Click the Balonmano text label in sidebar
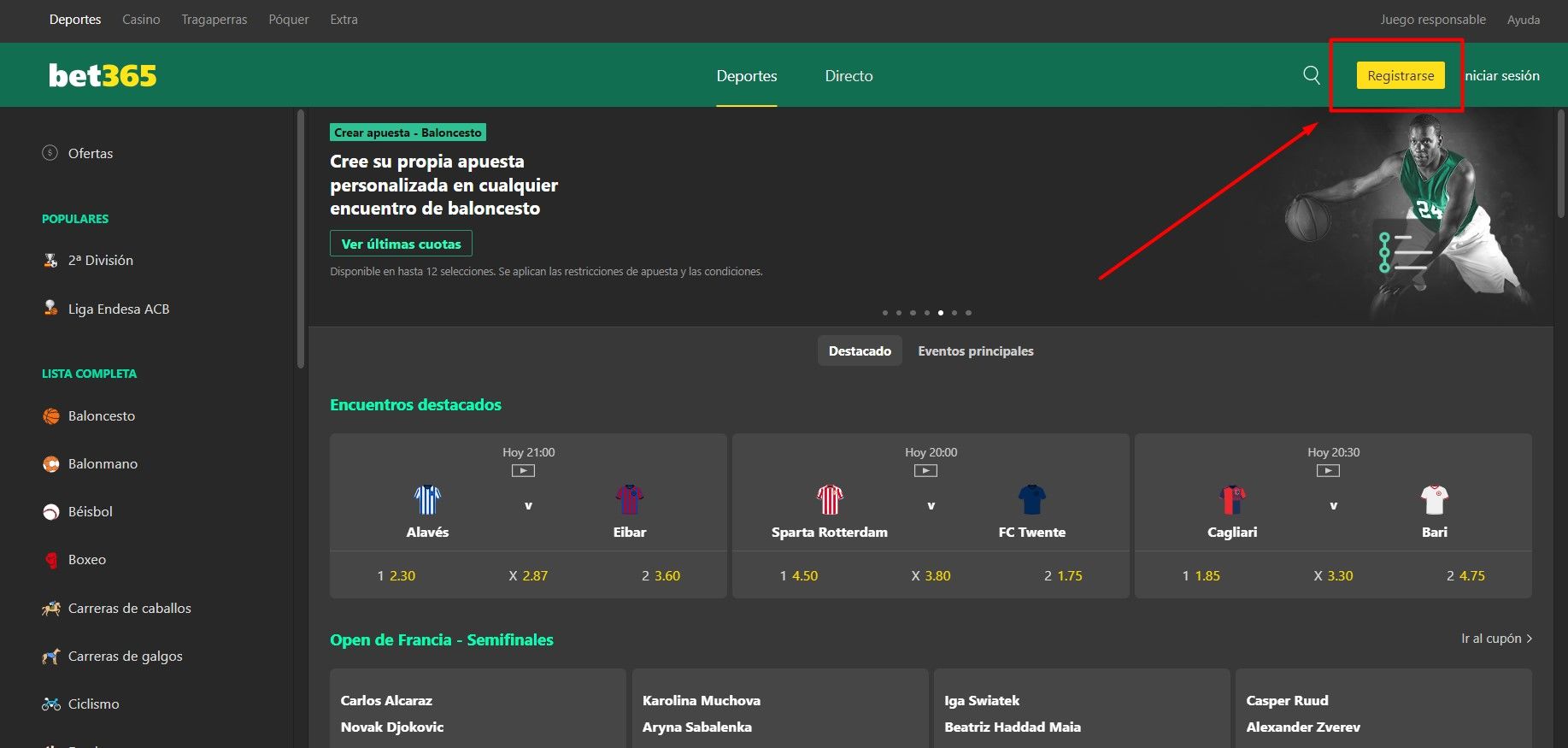 [103, 463]
